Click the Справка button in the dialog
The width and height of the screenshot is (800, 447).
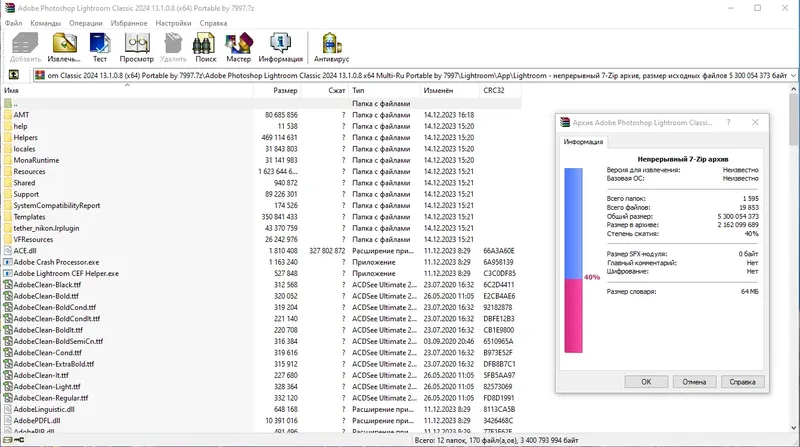point(742,382)
